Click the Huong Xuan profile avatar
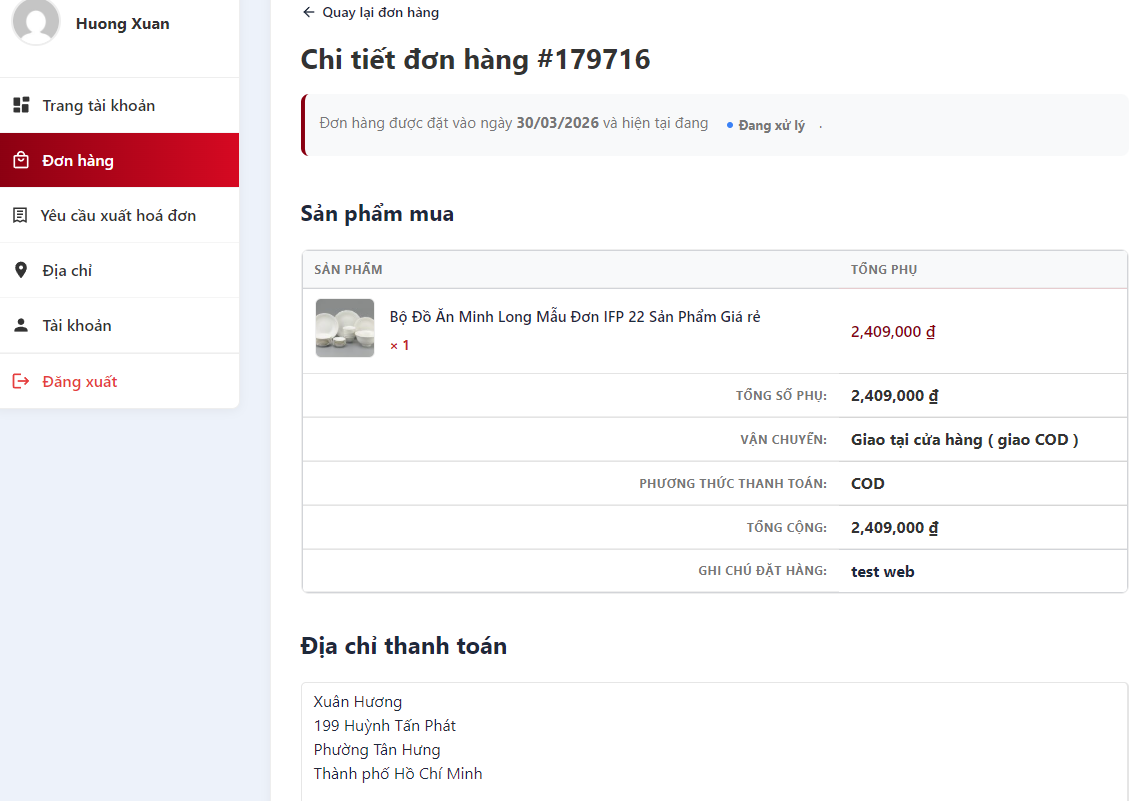This screenshot has height=801, width=1144. [x=36, y=21]
